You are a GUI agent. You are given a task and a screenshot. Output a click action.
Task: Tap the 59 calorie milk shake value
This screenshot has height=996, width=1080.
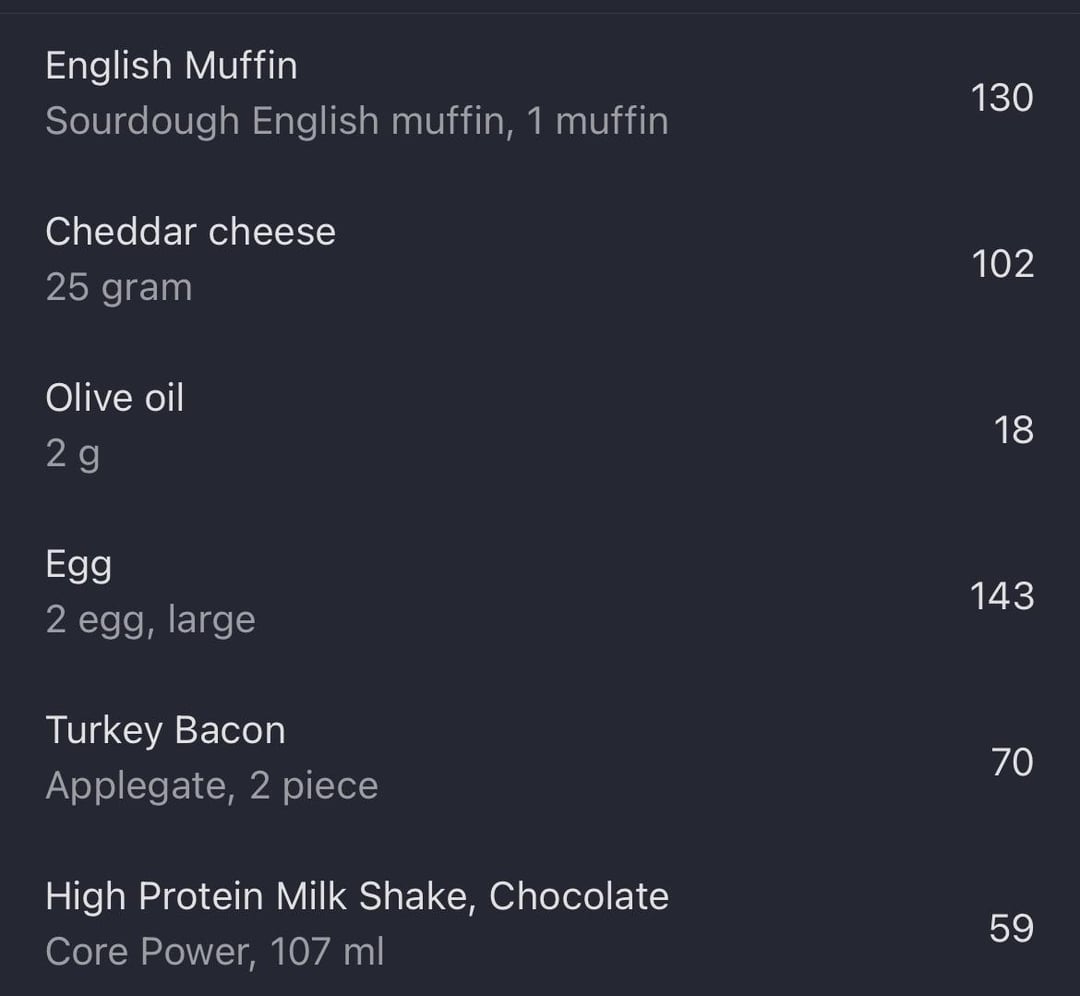tap(1010, 928)
